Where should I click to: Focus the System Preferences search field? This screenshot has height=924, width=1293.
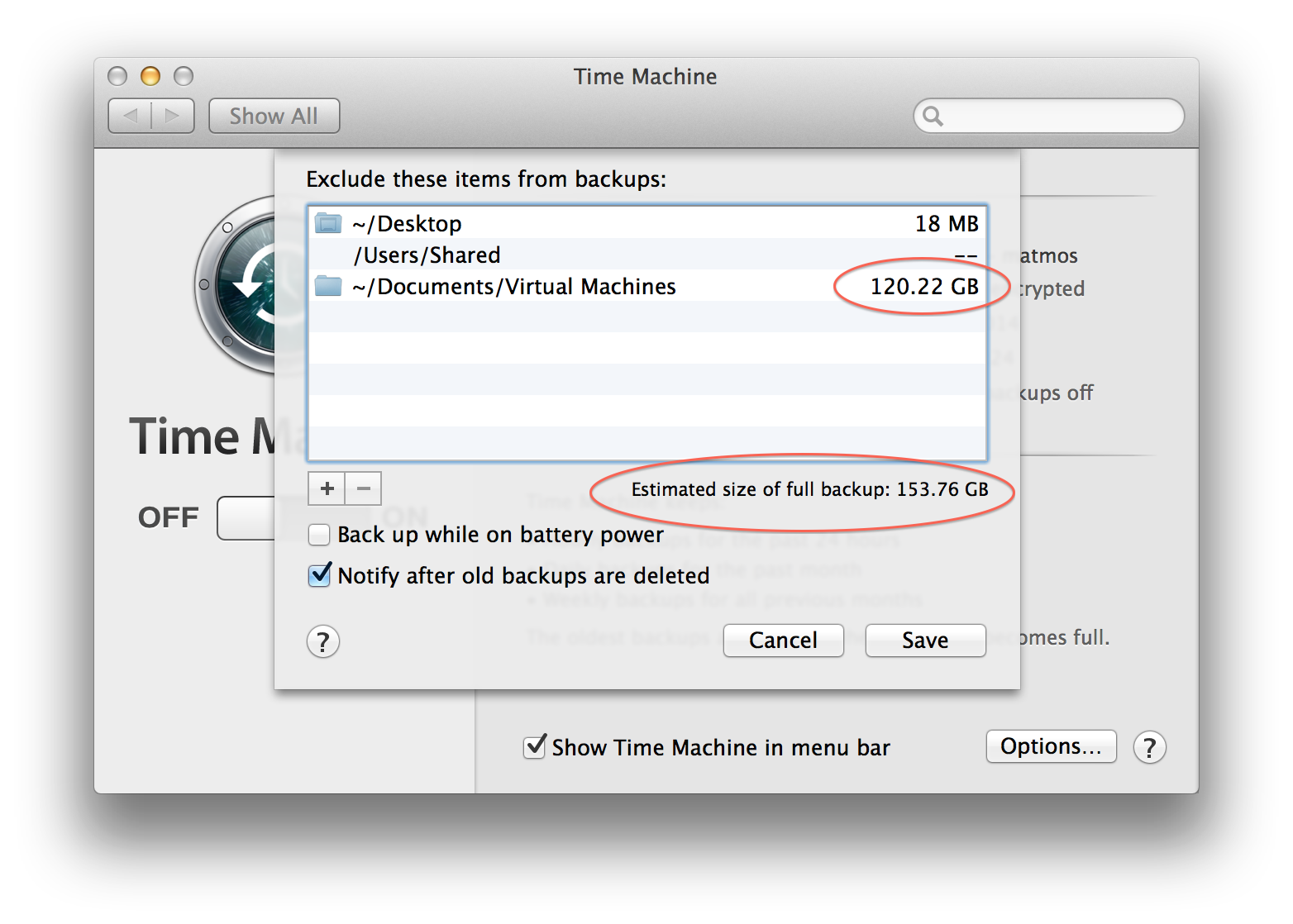[1048, 116]
